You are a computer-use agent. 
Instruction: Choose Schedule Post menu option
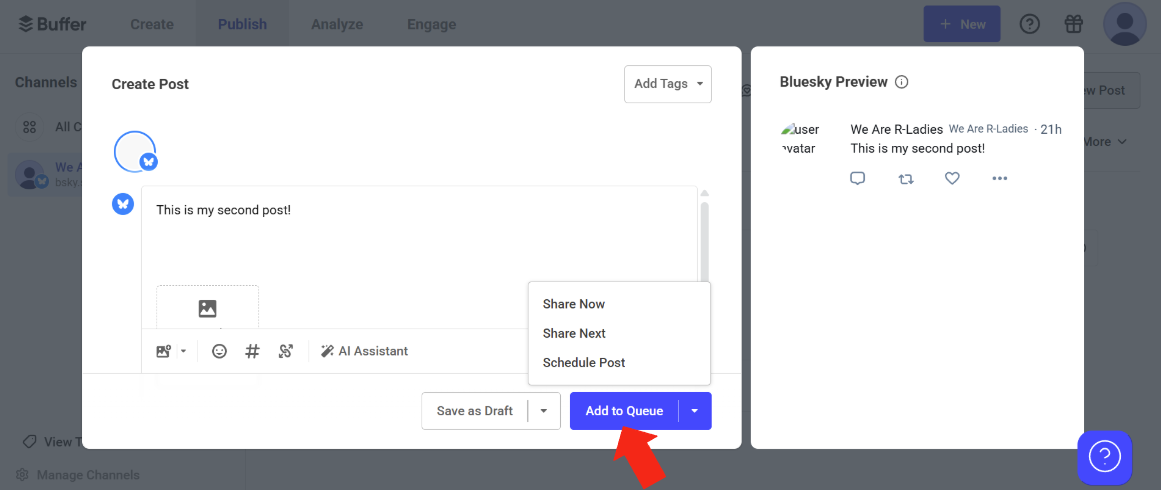(584, 363)
